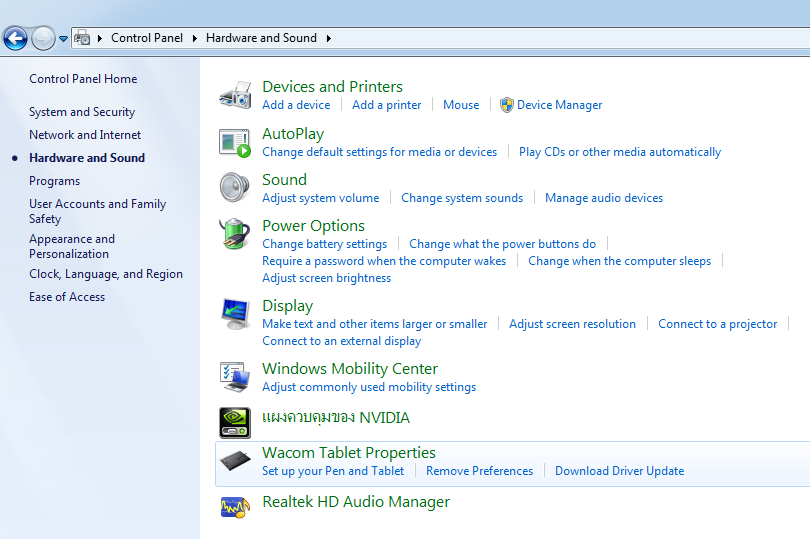Open Windows Mobility Center heading

350,369
